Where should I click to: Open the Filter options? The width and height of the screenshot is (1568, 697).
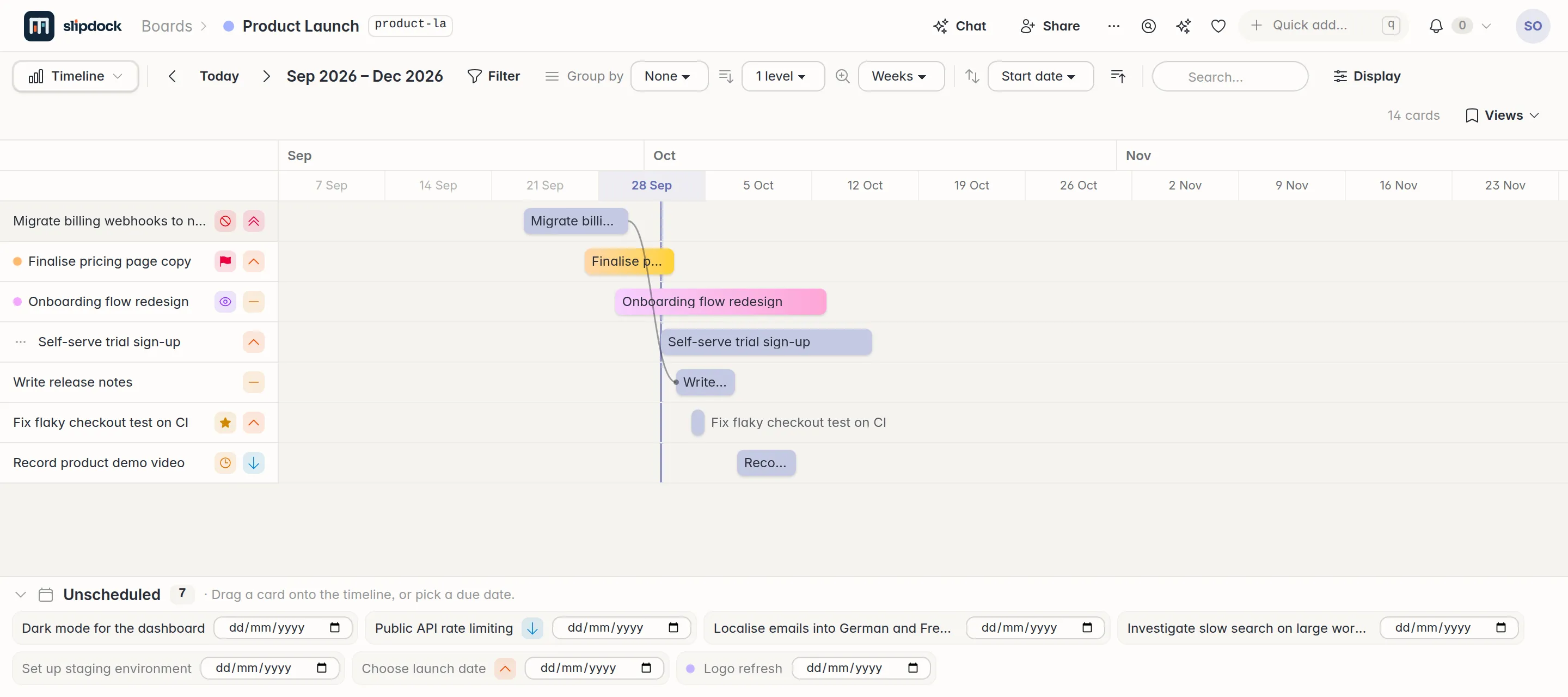coord(493,76)
